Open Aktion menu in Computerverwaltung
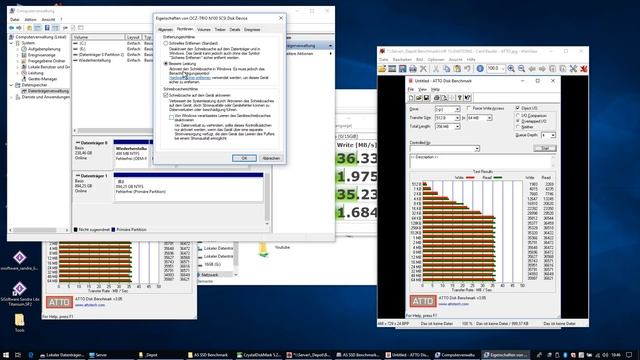The image size is (640, 360). [x=30, y=19]
